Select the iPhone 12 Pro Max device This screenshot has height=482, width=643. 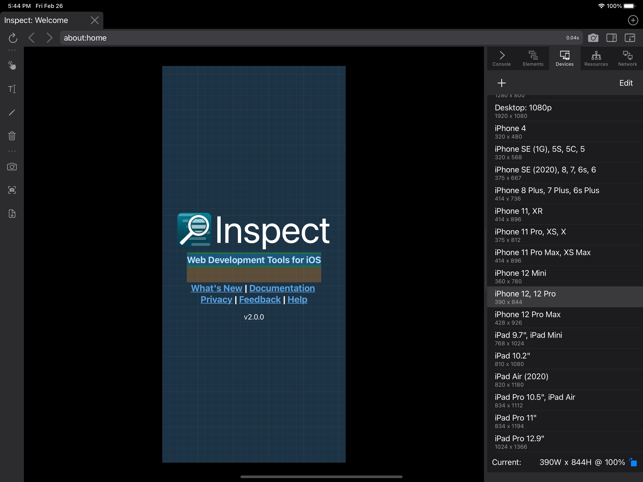click(565, 318)
